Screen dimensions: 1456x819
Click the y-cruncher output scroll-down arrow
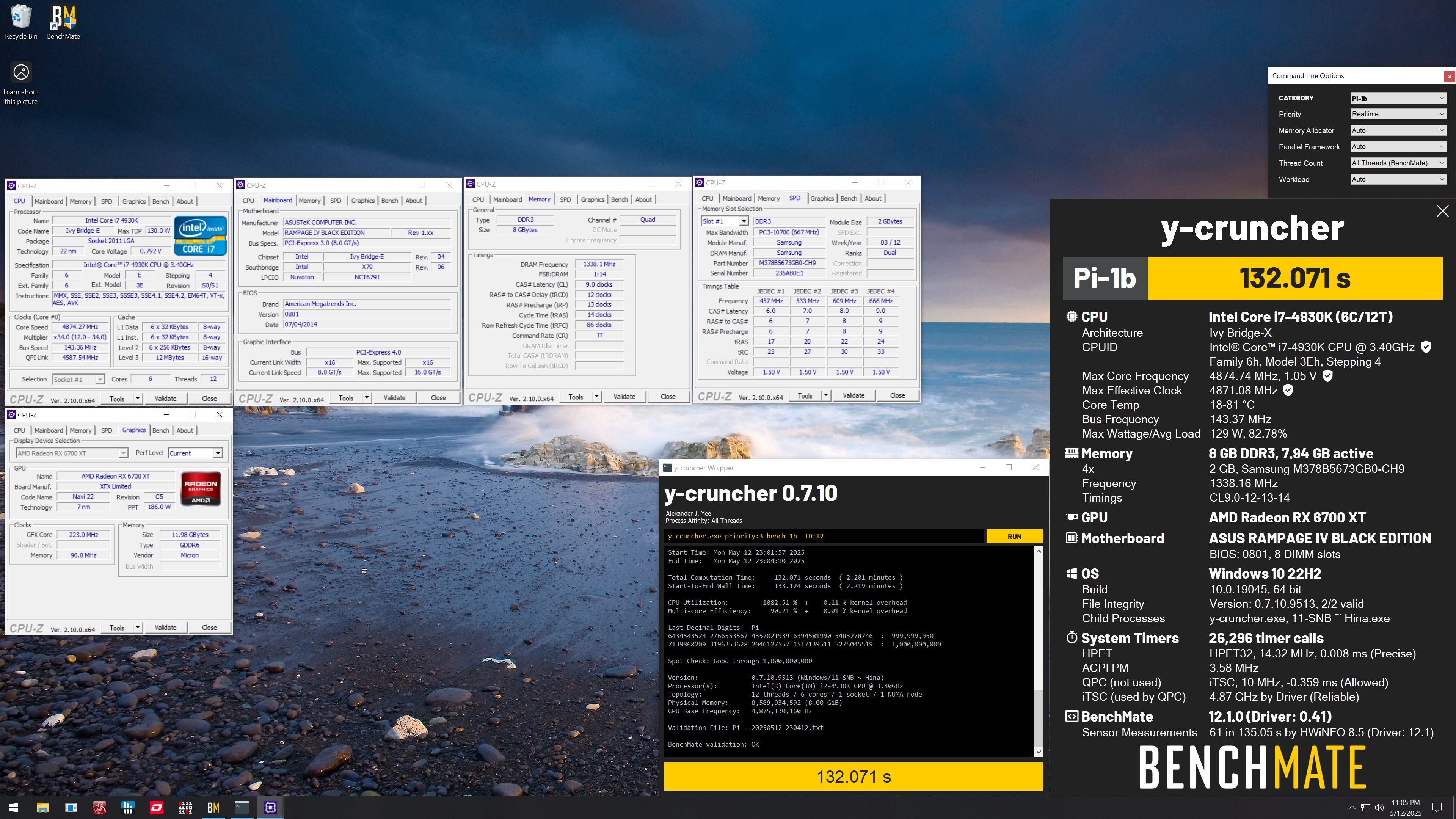[x=1038, y=752]
